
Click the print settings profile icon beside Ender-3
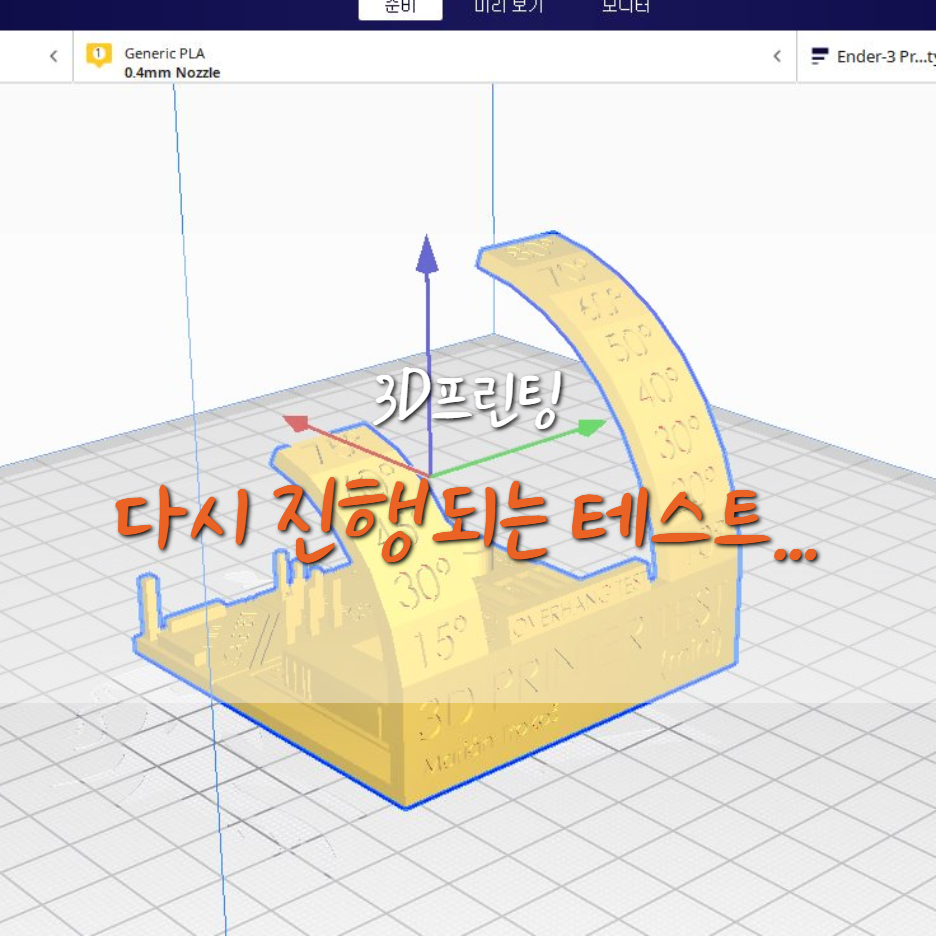click(x=820, y=56)
